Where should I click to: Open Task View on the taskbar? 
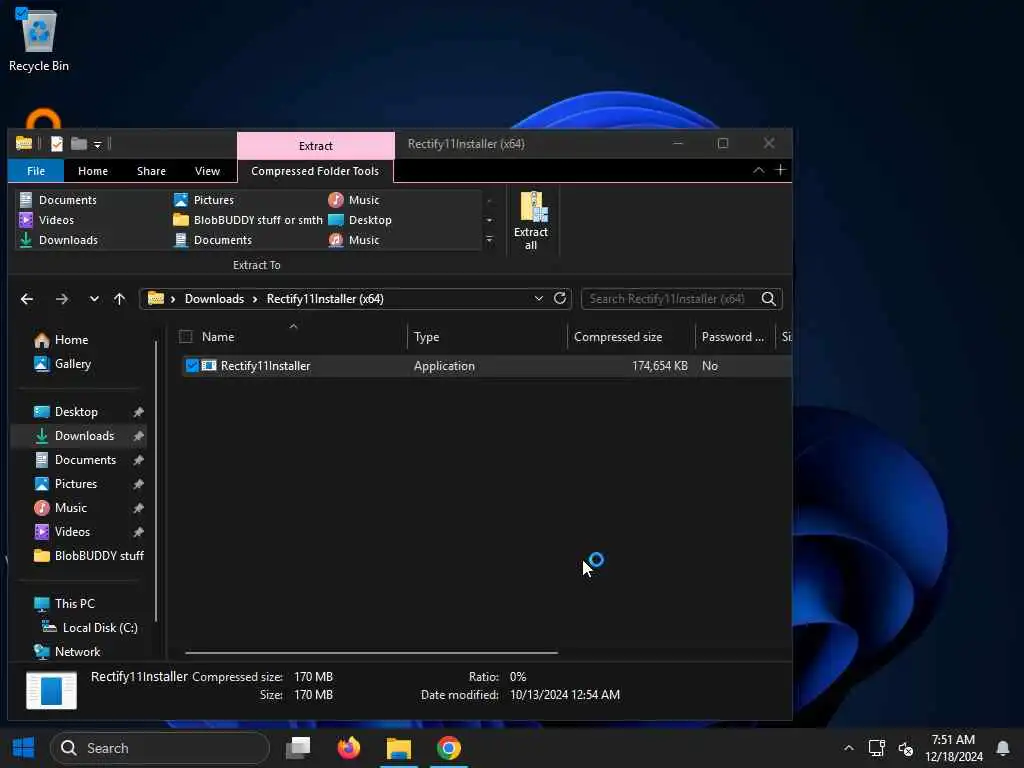point(298,748)
